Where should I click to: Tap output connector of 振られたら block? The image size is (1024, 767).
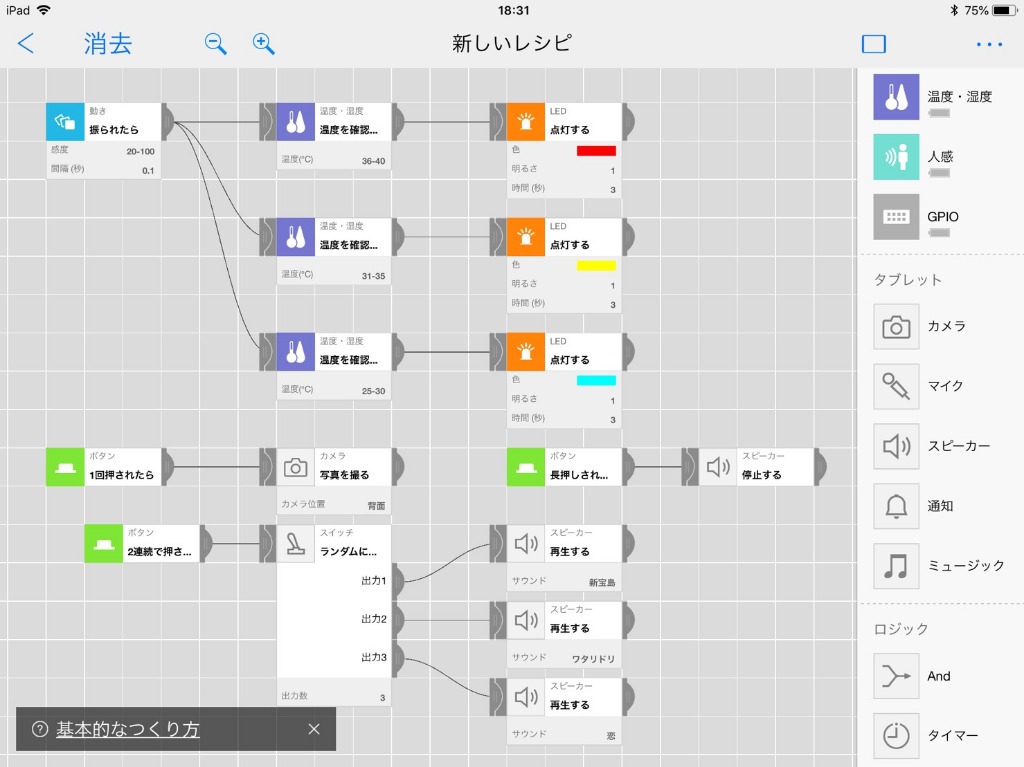pos(168,122)
